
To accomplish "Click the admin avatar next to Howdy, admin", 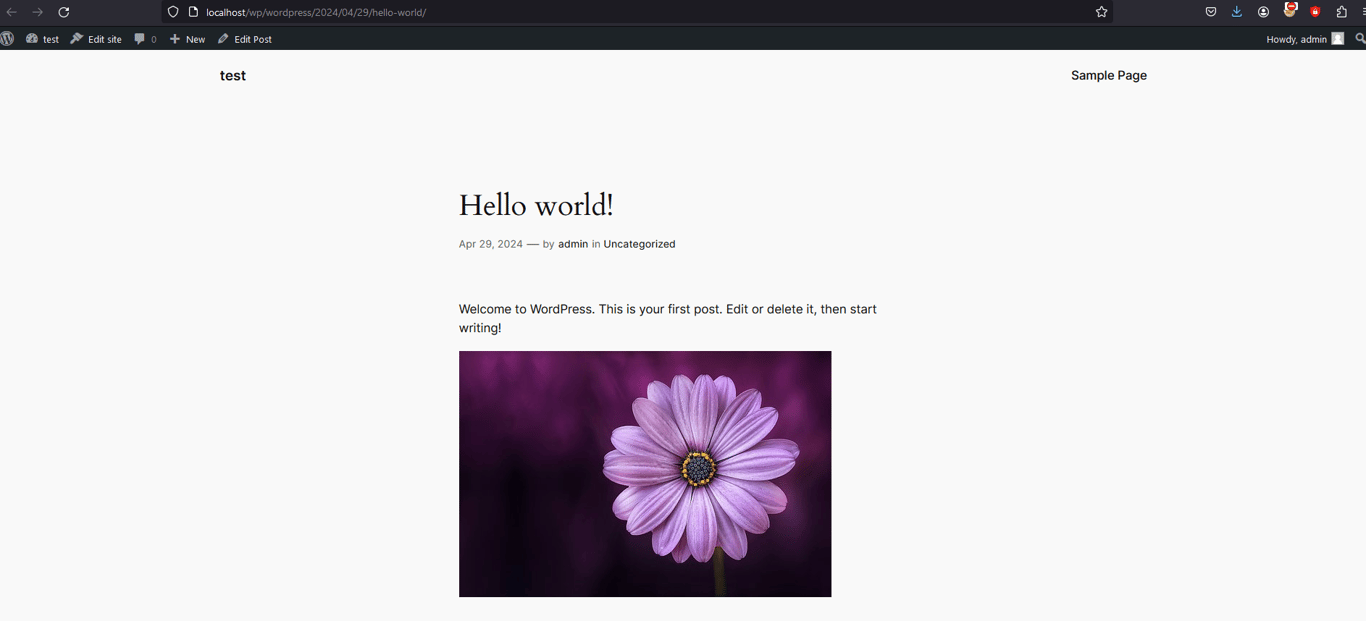I will click(x=1337, y=38).
